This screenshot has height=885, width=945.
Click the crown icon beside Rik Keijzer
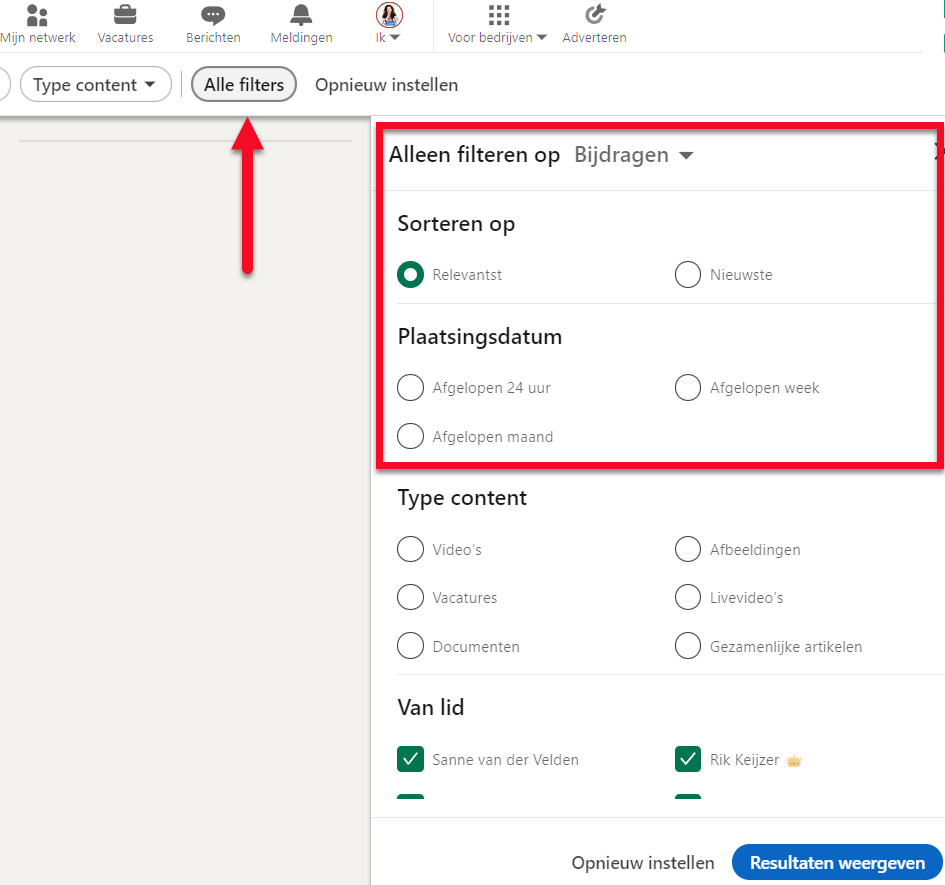pyautogui.click(x=794, y=761)
